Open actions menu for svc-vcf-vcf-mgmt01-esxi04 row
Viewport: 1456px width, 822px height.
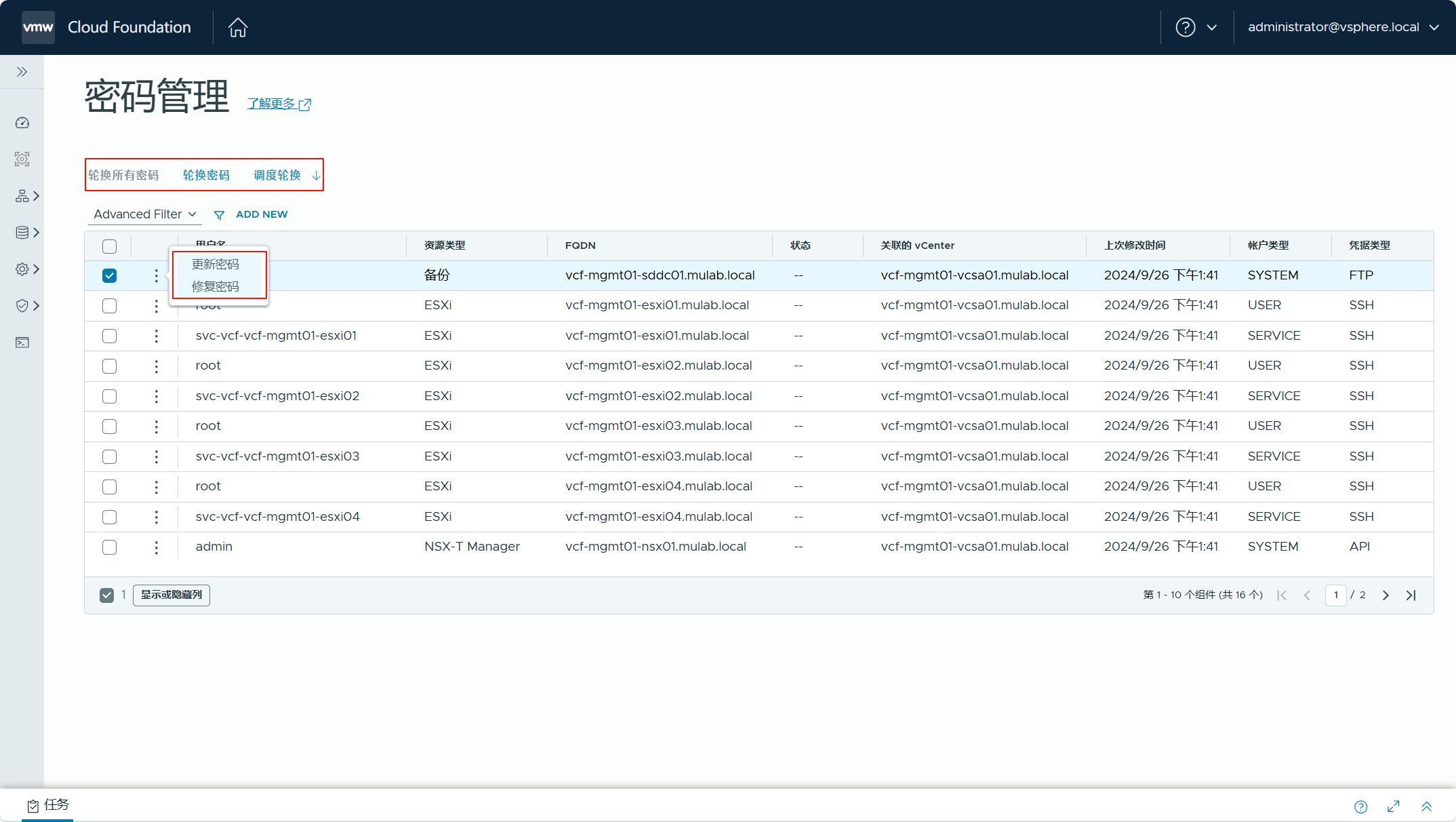click(156, 517)
